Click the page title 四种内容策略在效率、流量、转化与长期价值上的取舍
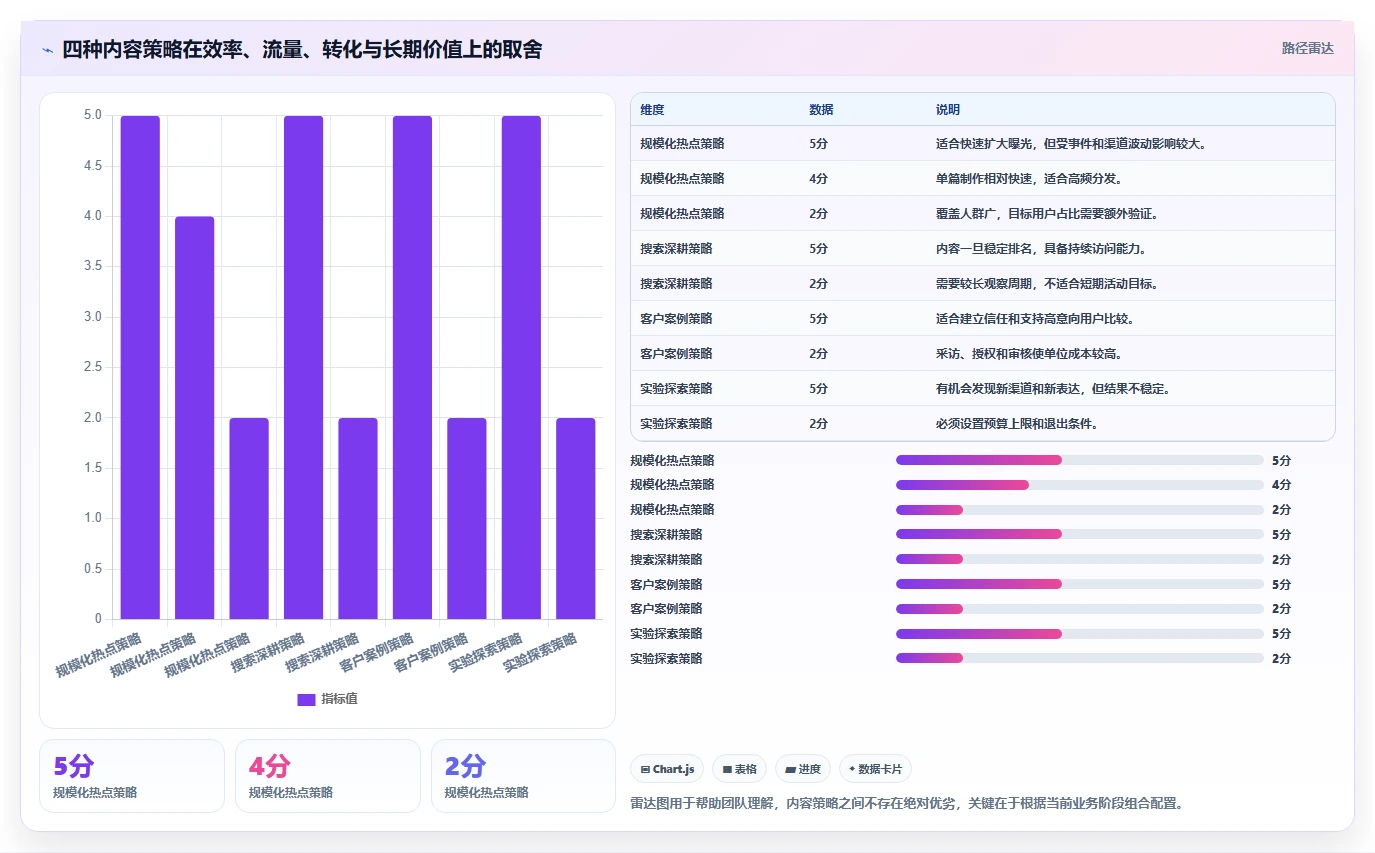The height and width of the screenshot is (853, 1375). point(302,49)
